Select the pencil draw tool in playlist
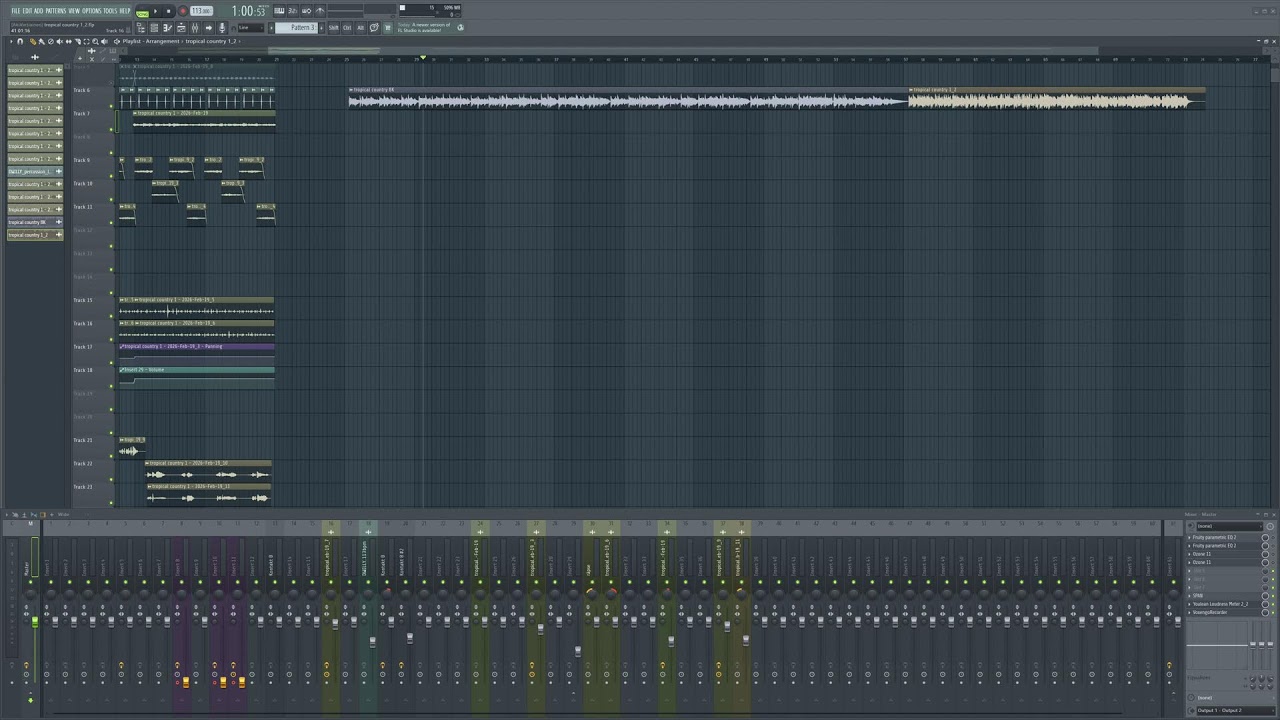 tap(33, 42)
